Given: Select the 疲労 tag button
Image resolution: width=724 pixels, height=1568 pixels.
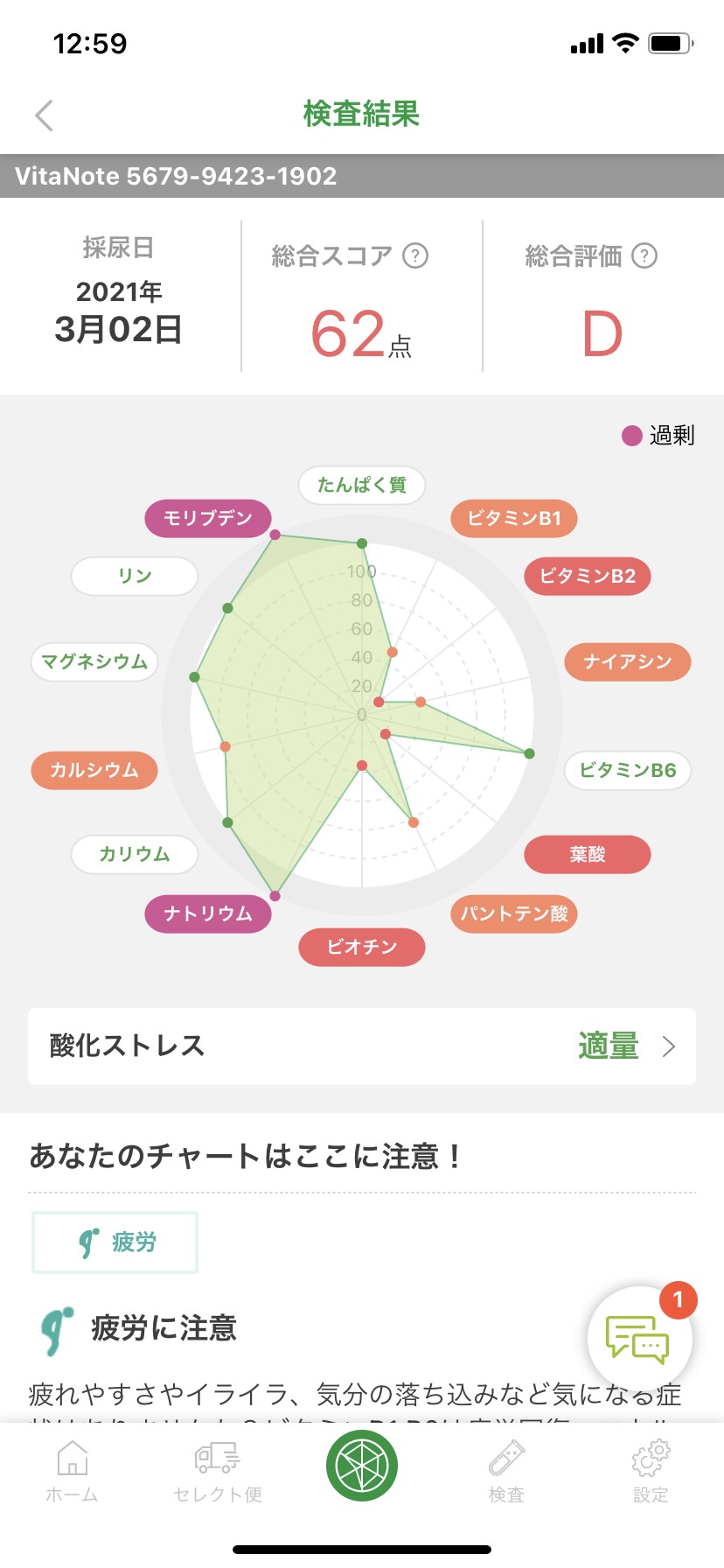Looking at the screenshot, I should click(x=115, y=1242).
